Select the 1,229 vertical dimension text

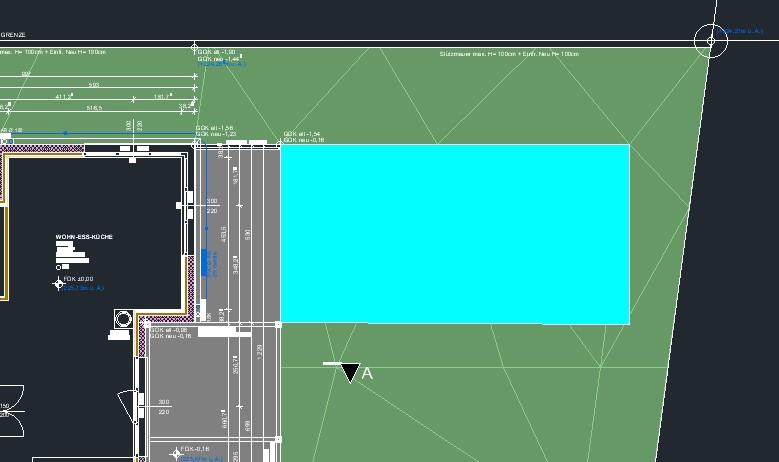[x=261, y=351]
